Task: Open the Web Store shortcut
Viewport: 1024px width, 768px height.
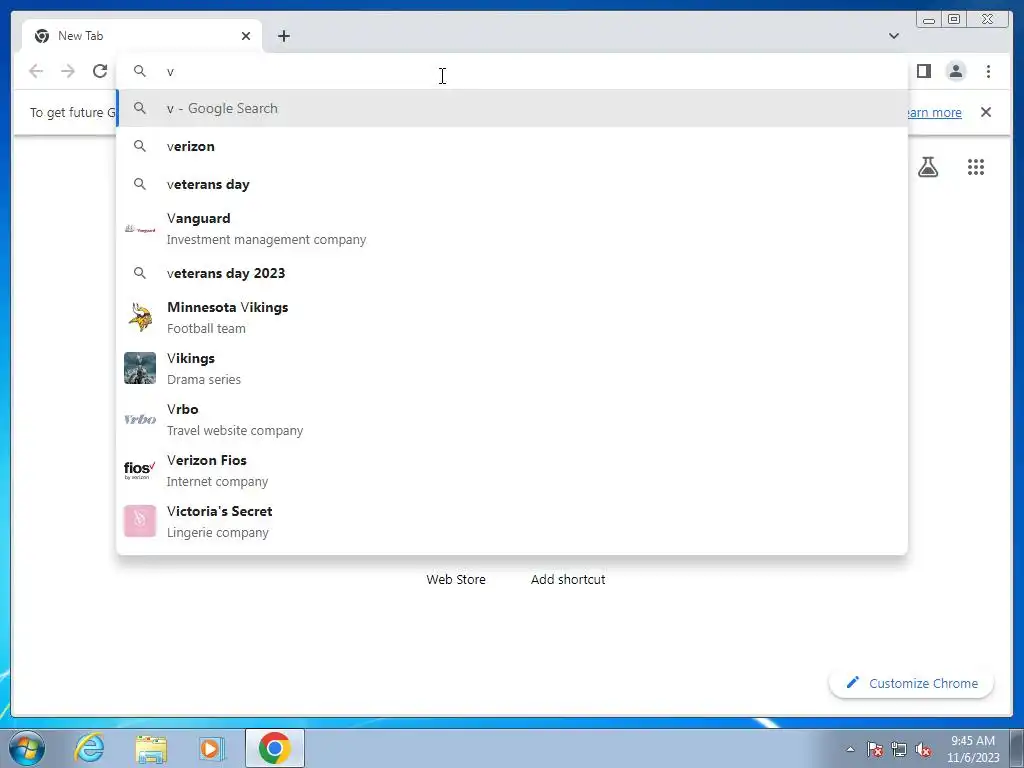Action: click(456, 579)
